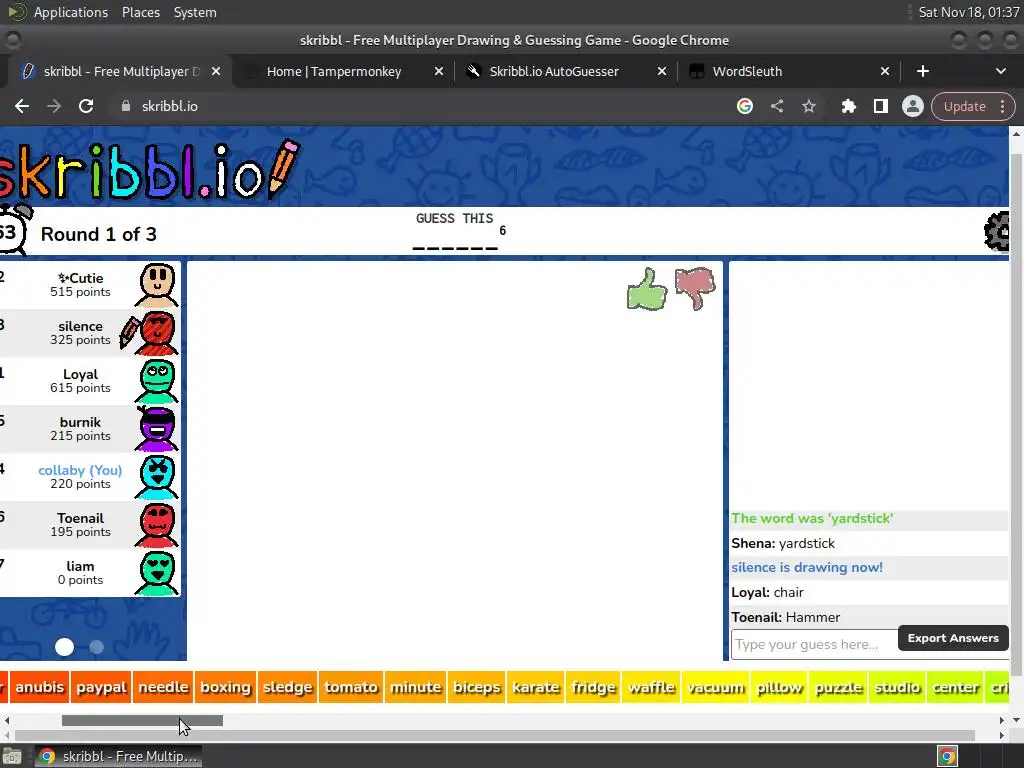Click the word list horizontal scrollbar thumb

(x=142, y=720)
